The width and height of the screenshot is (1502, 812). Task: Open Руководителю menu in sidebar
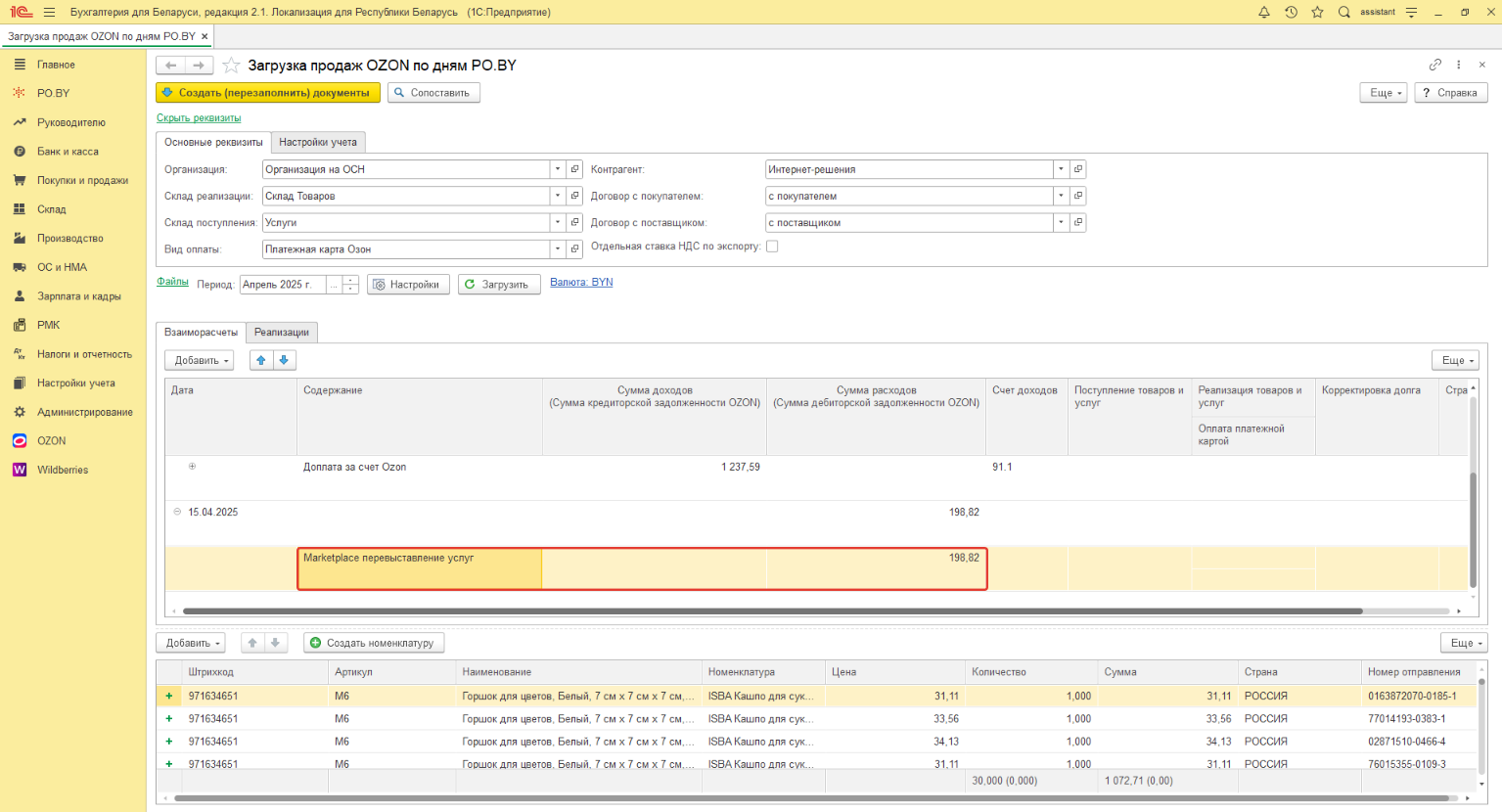tap(70, 122)
